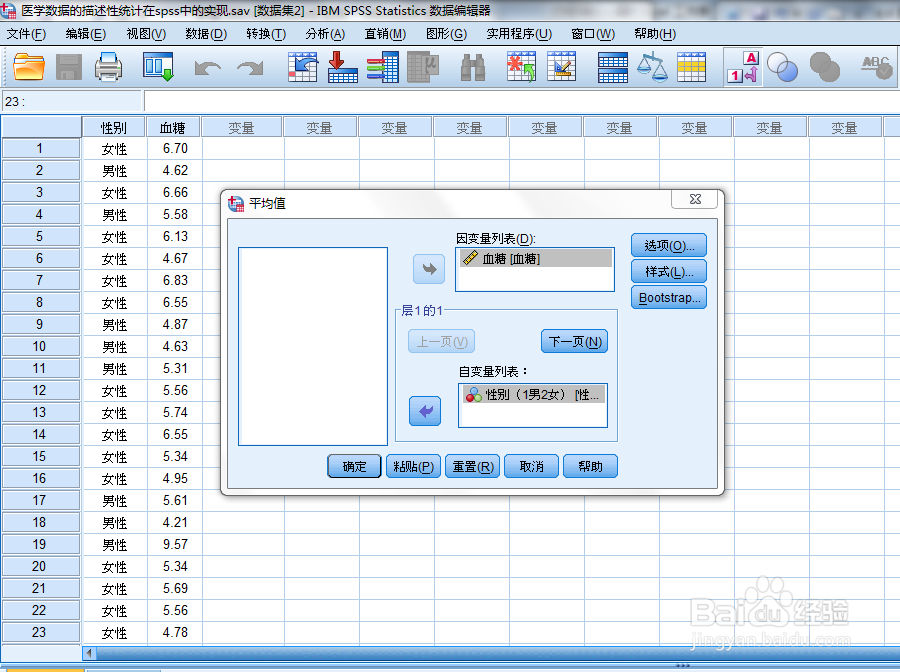Click 取消 button in dialog
Viewport: 900px width, 672px height.
[x=532, y=467]
